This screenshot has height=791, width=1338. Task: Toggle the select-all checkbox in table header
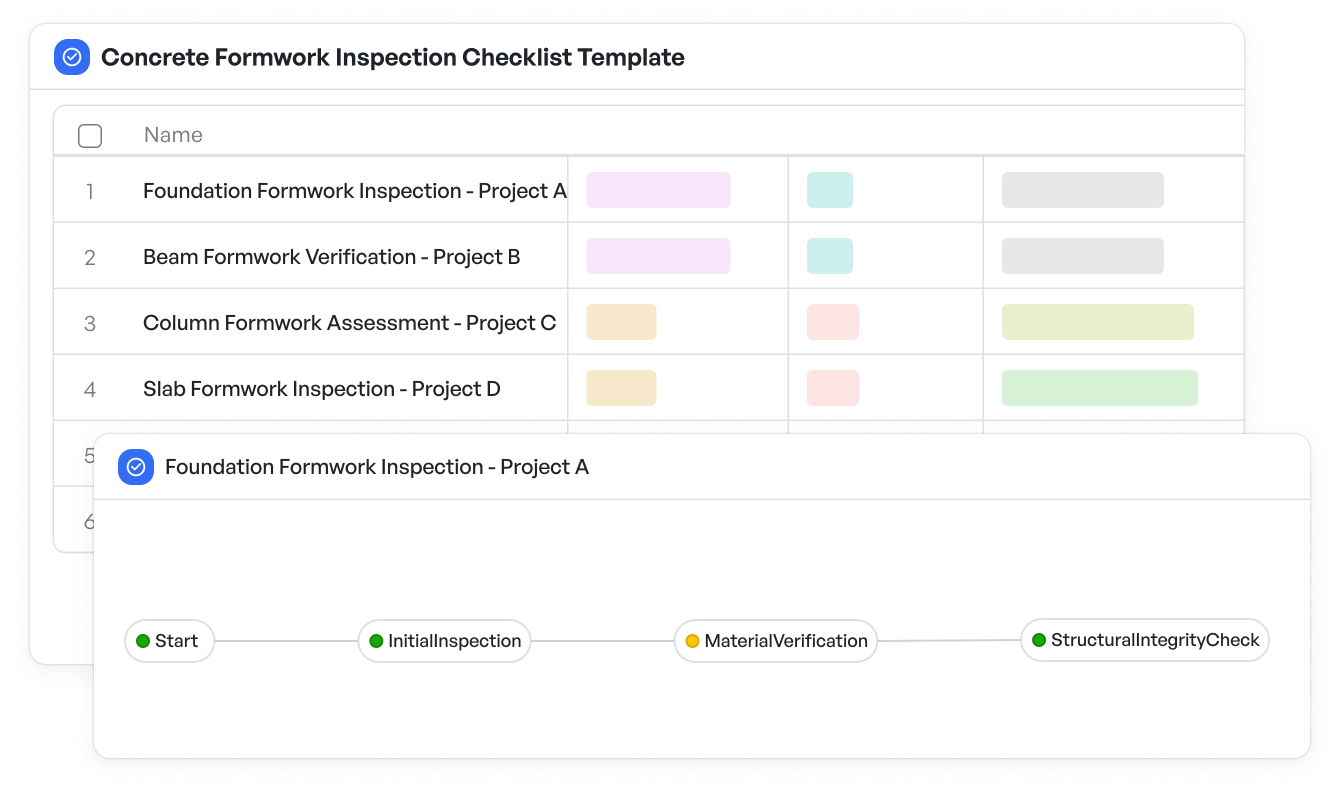(90, 136)
